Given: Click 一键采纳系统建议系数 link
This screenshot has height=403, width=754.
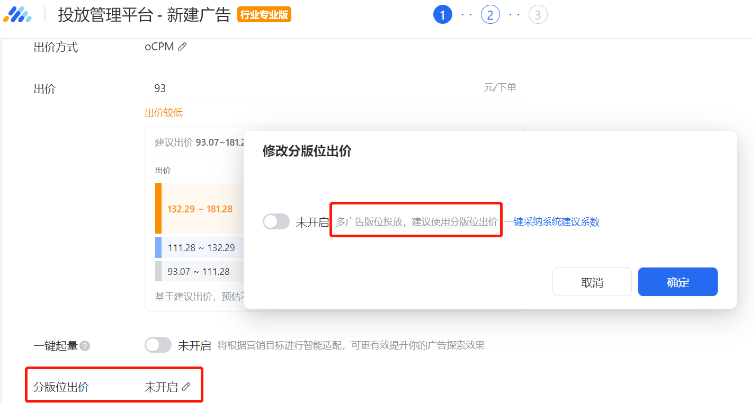Looking at the screenshot, I should pyautogui.click(x=552, y=222).
